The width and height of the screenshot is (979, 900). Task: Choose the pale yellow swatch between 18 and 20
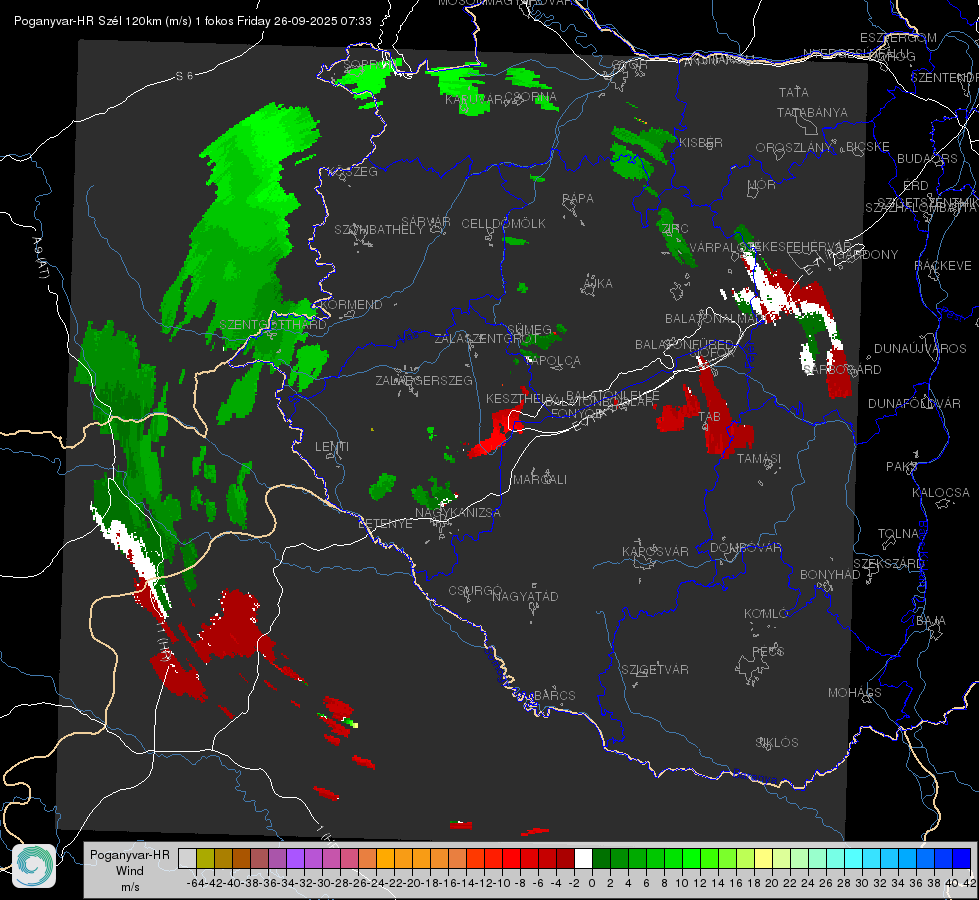click(763, 858)
